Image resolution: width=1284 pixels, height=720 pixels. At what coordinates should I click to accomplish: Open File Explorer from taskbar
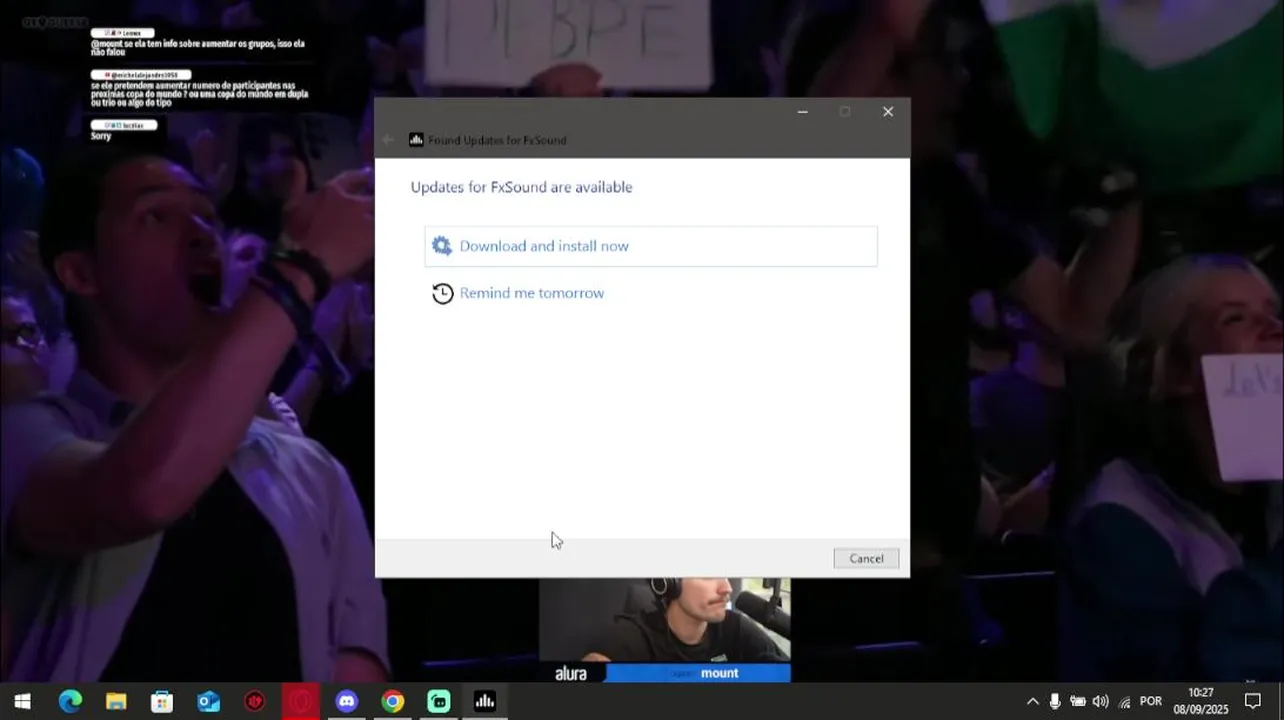pyautogui.click(x=116, y=701)
